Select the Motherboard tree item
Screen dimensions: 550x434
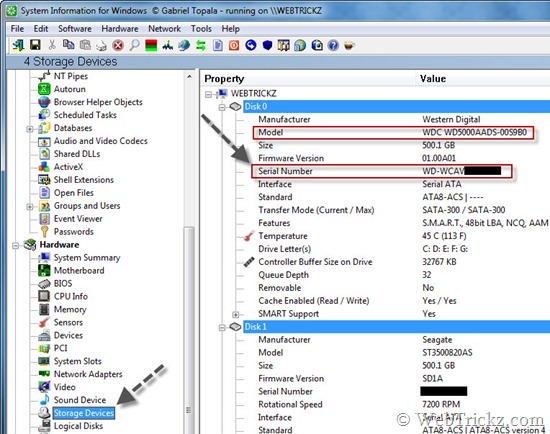(x=79, y=271)
